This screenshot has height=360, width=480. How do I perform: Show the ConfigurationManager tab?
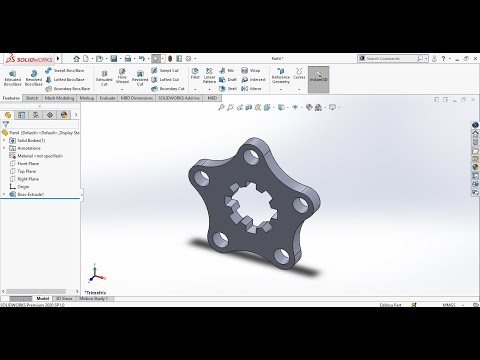point(36,115)
